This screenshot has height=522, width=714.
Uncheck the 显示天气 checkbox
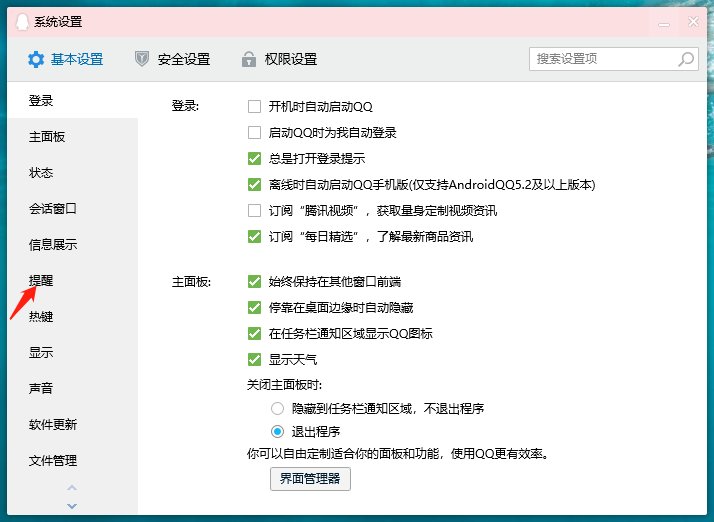tap(254, 359)
